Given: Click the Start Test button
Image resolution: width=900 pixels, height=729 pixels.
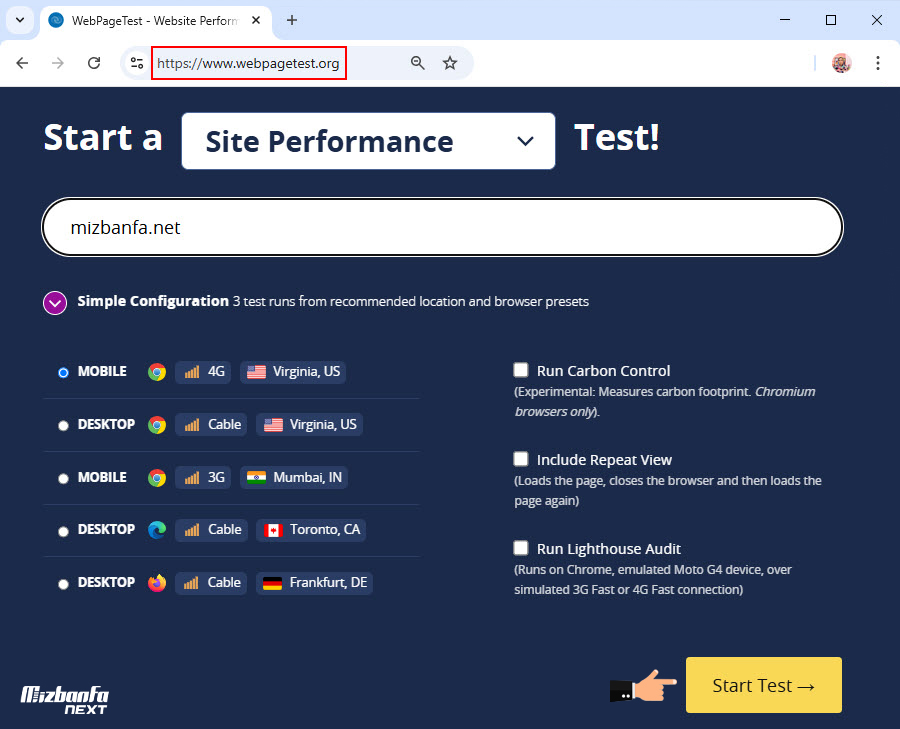Looking at the screenshot, I should pyautogui.click(x=764, y=685).
